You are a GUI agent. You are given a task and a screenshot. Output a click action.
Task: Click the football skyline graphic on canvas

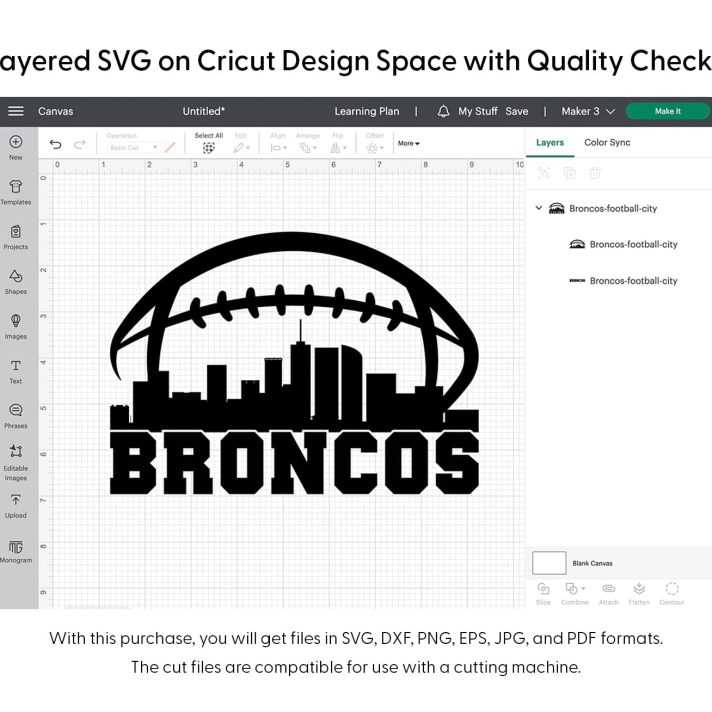coord(294,331)
